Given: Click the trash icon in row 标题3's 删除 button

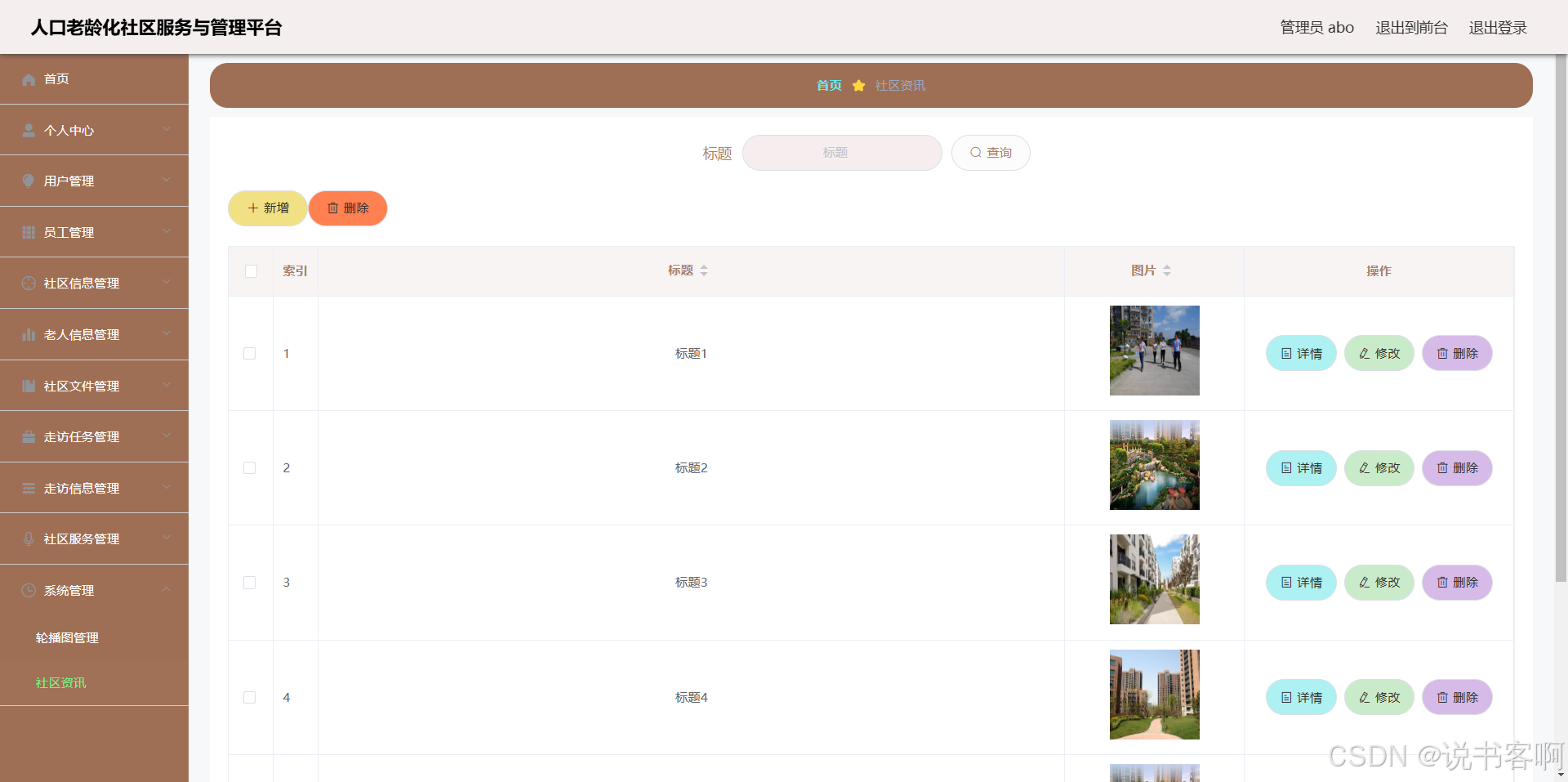Looking at the screenshot, I should click(1443, 583).
